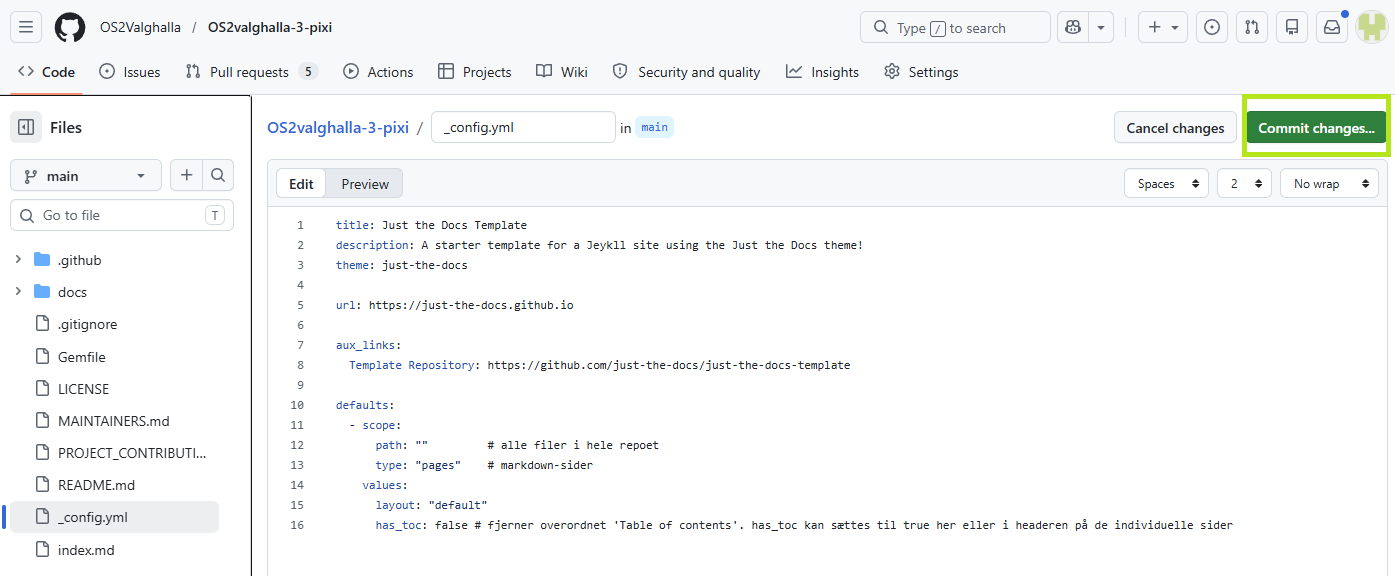1395x576 pixels.
Task: Open index.md in file tree
Action: point(86,550)
